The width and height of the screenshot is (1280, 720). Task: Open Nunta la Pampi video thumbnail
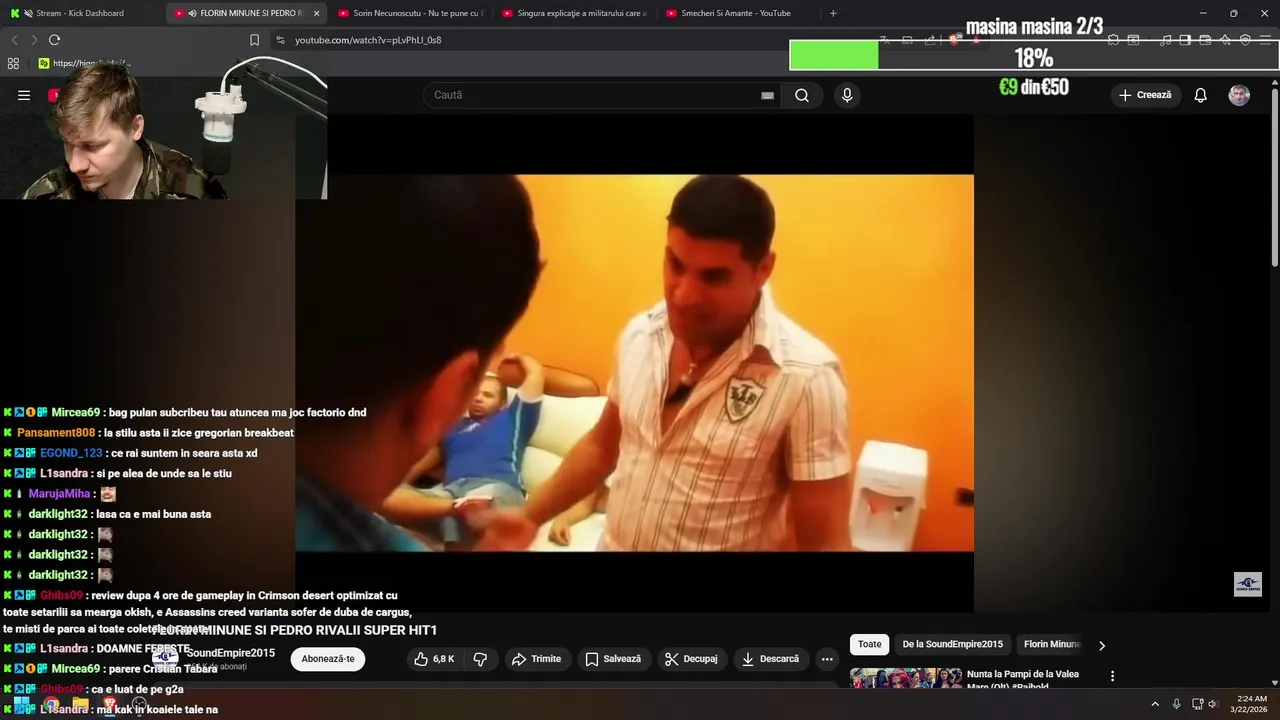pos(906,678)
